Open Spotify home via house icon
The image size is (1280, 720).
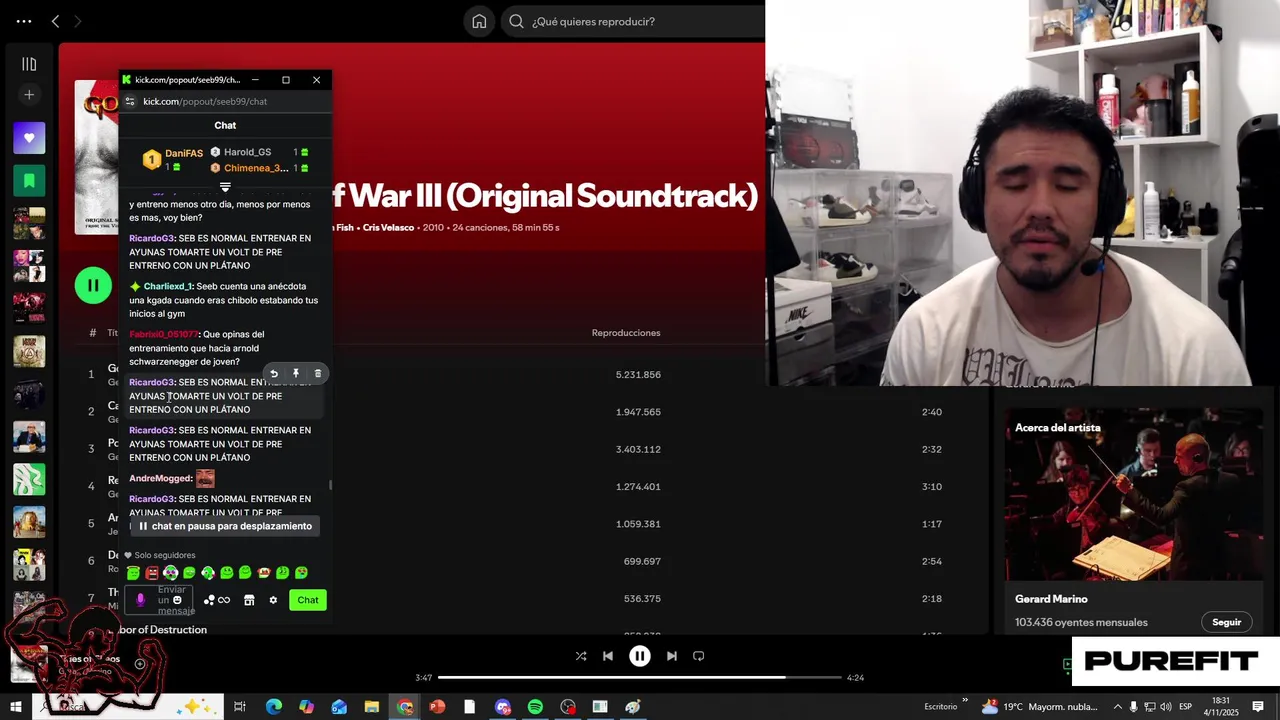[x=479, y=21]
